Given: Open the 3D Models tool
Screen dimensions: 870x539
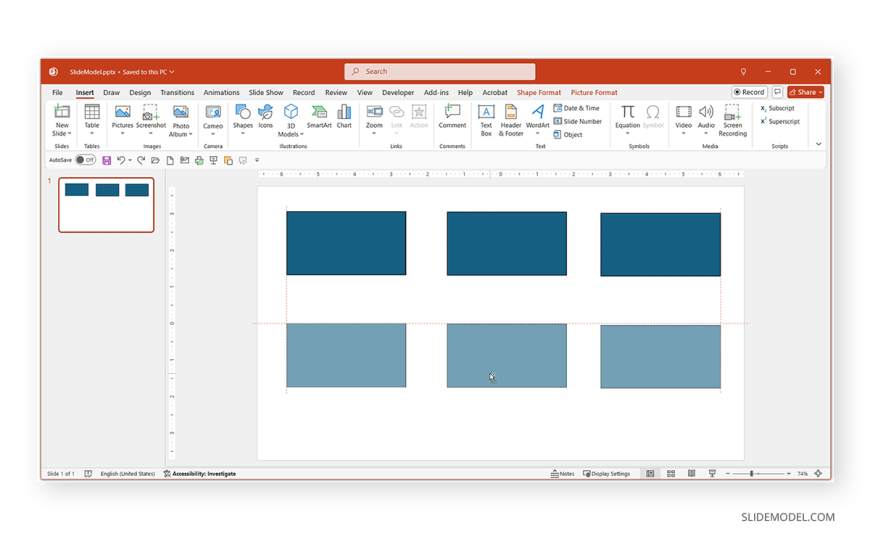Looking at the screenshot, I should [291, 121].
